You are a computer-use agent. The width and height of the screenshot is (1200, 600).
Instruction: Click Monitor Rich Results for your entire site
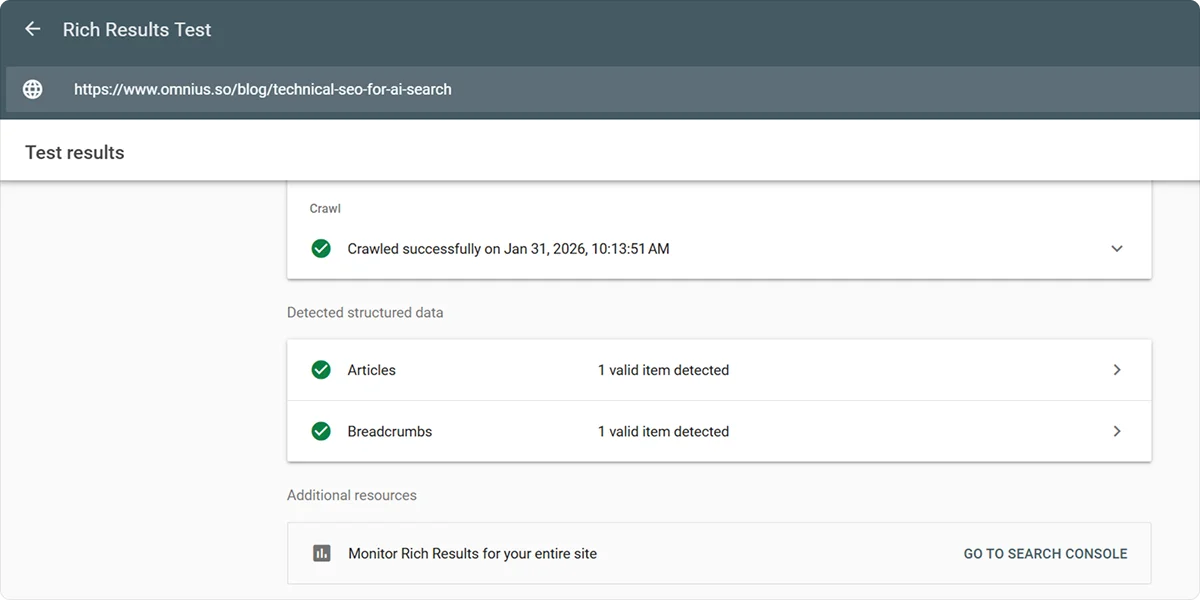point(472,553)
